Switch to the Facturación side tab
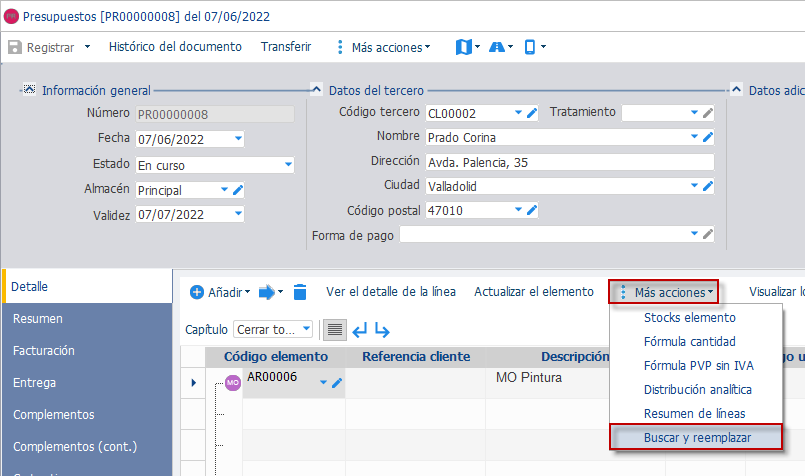This screenshot has width=805, height=476. pos(87,350)
